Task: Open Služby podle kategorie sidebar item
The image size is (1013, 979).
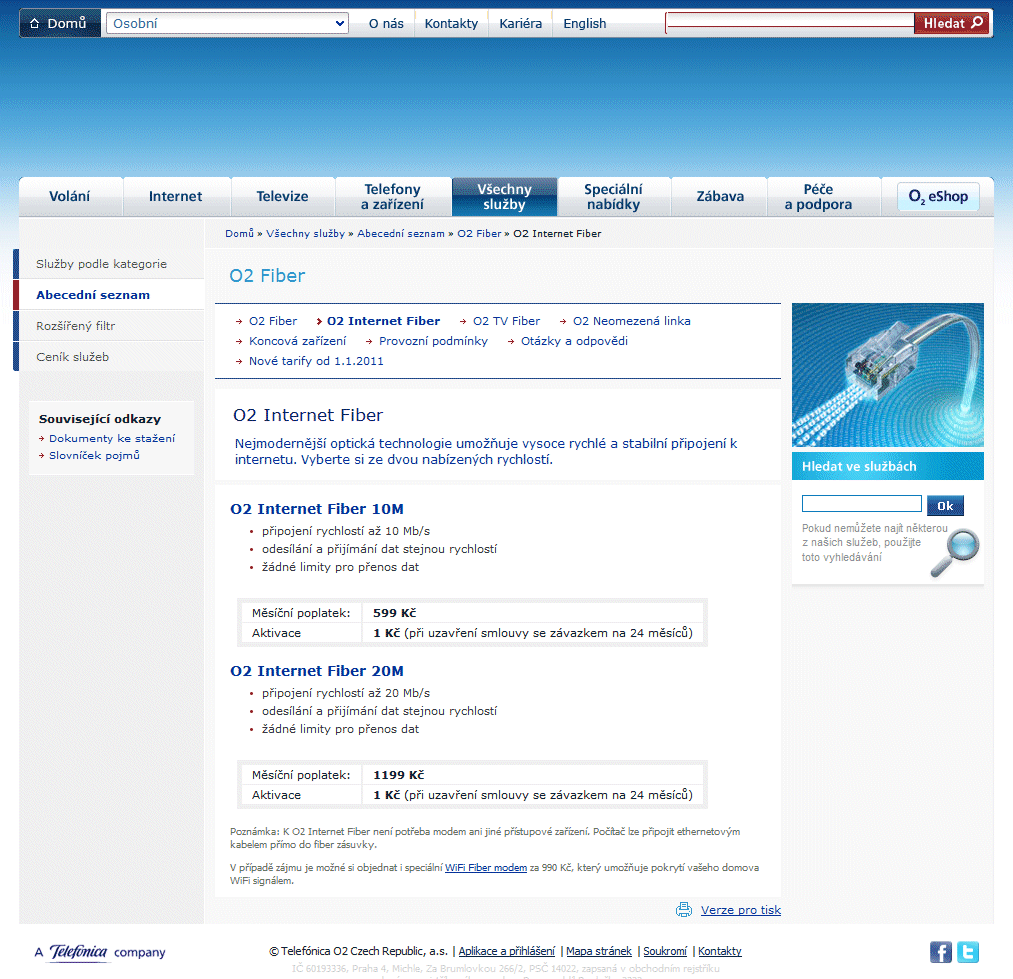Action: 111,264
